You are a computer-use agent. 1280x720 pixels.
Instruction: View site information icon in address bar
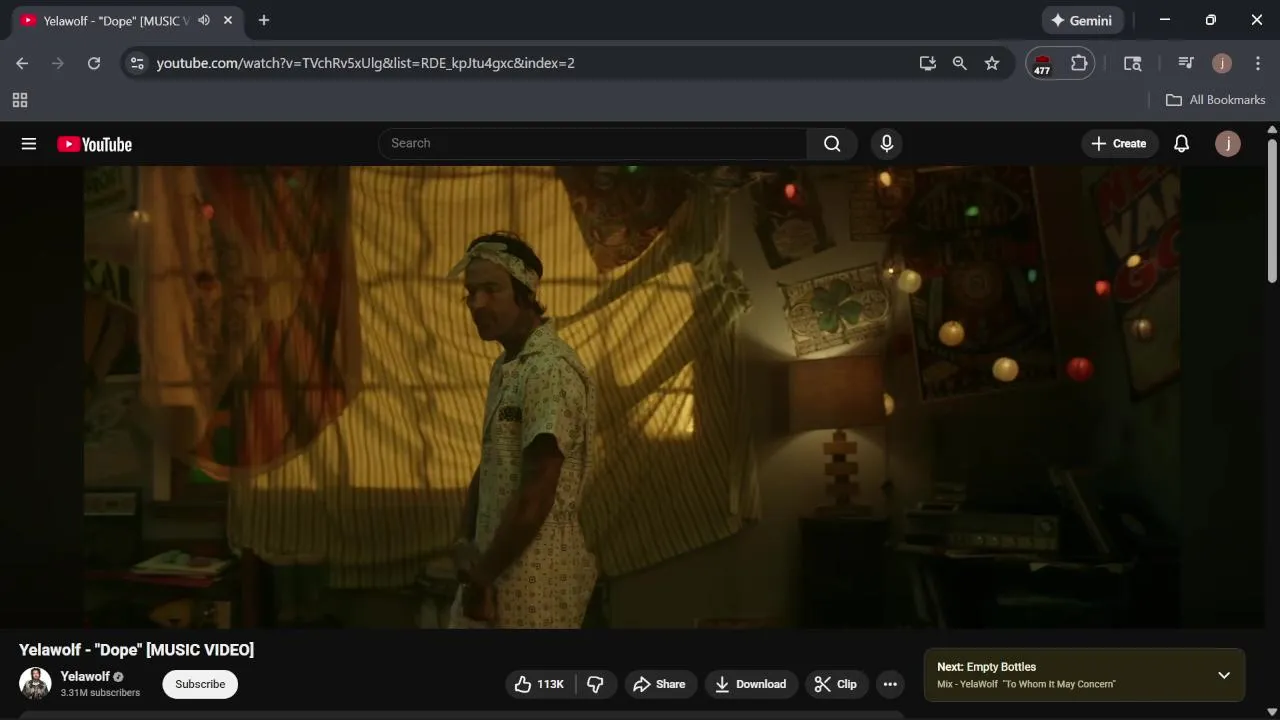(136, 63)
